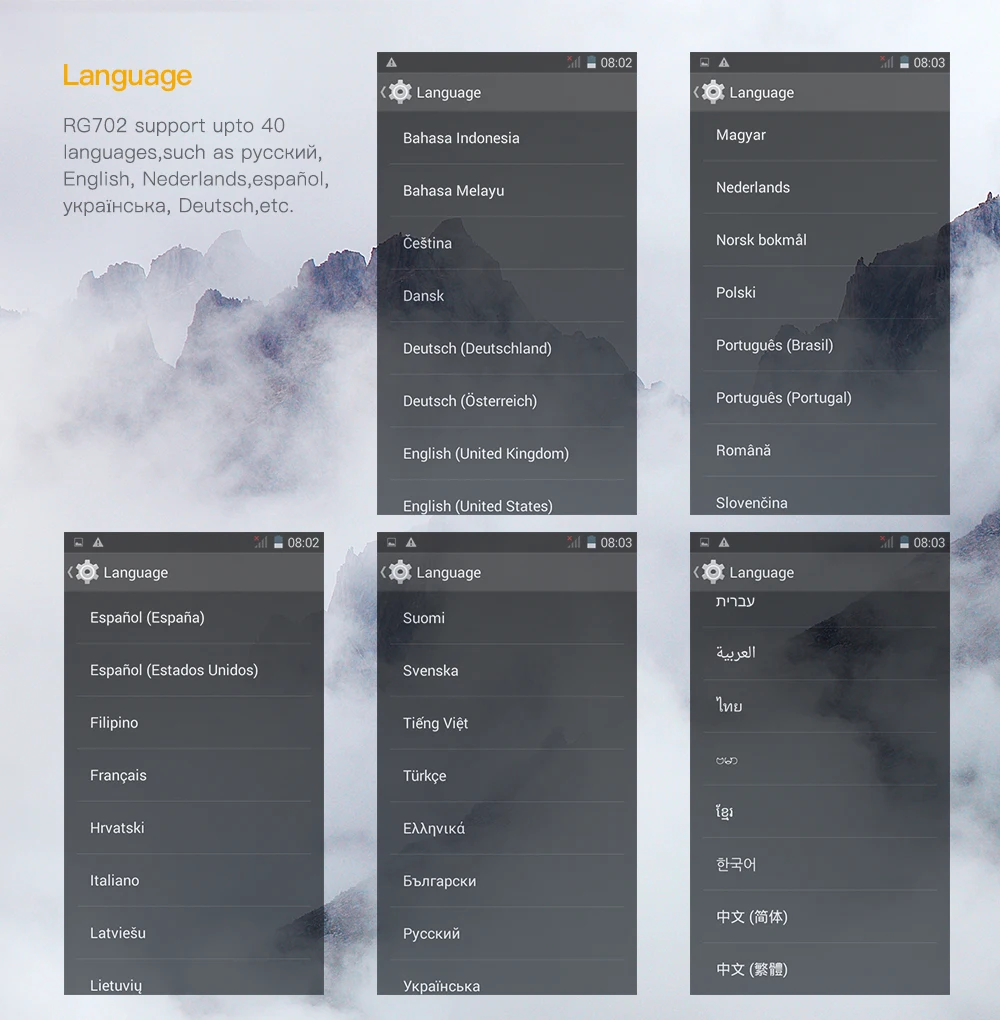Tap the picture notification icon in the Español screen status bar
Viewport: 1000px width, 1020px height.
pos(79,543)
